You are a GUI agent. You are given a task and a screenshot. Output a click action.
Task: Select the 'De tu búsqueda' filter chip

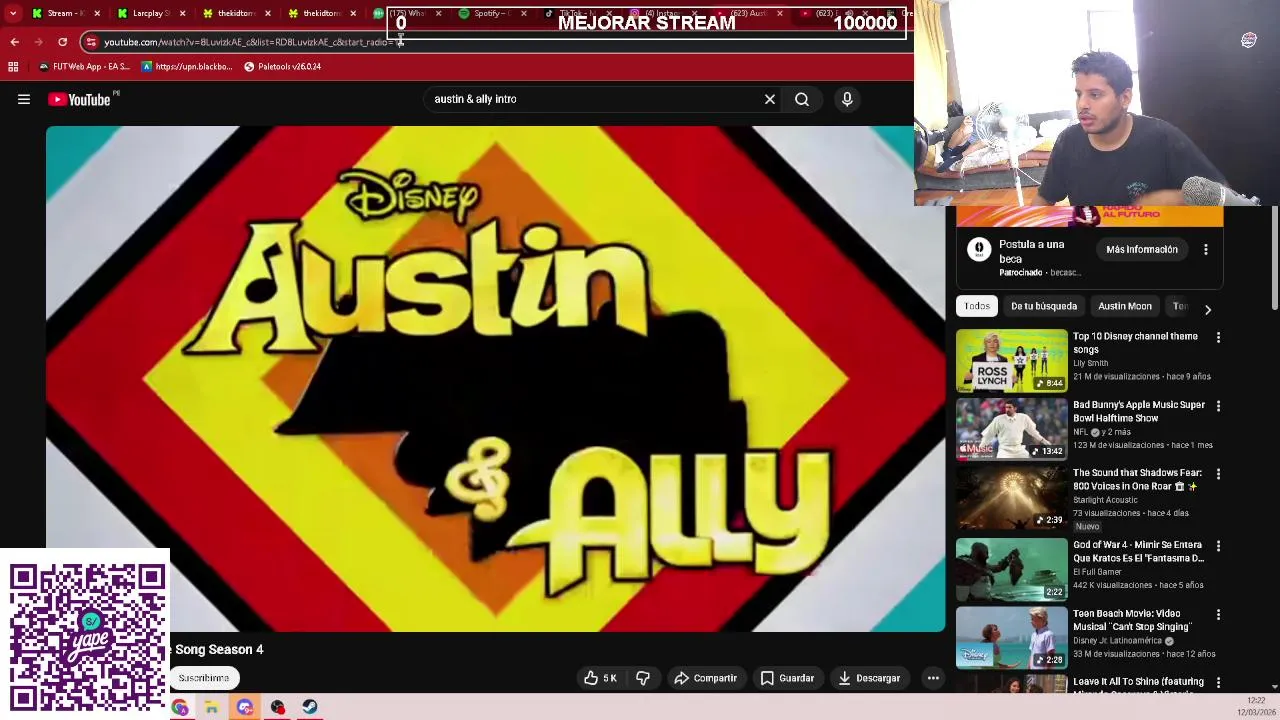coord(1044,306)
